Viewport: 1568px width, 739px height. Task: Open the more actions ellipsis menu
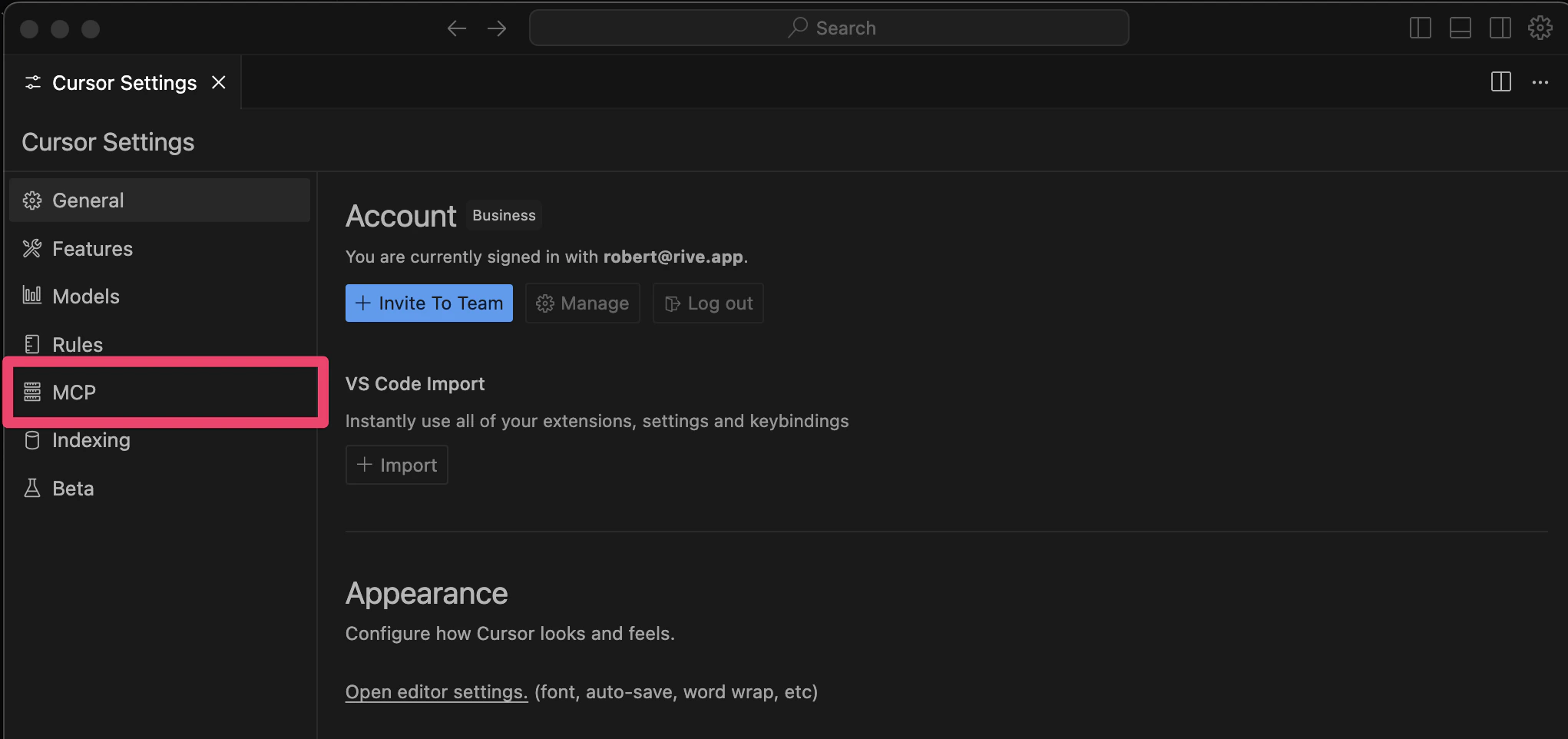tap(1540, 82)
